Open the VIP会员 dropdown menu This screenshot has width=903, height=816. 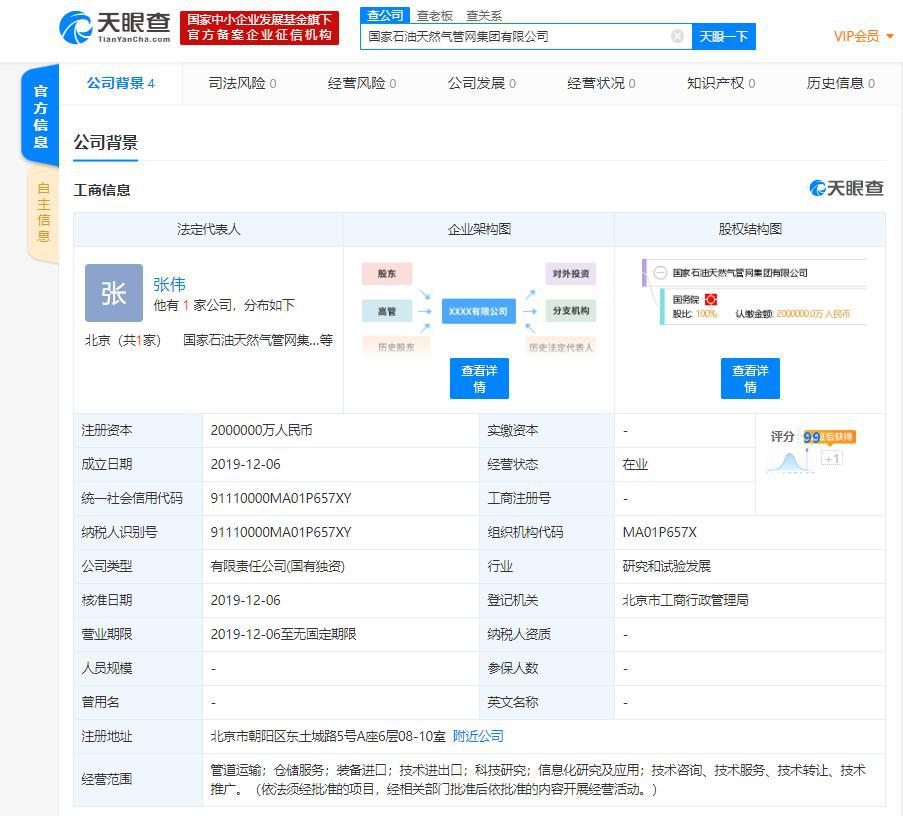point(857,35)
